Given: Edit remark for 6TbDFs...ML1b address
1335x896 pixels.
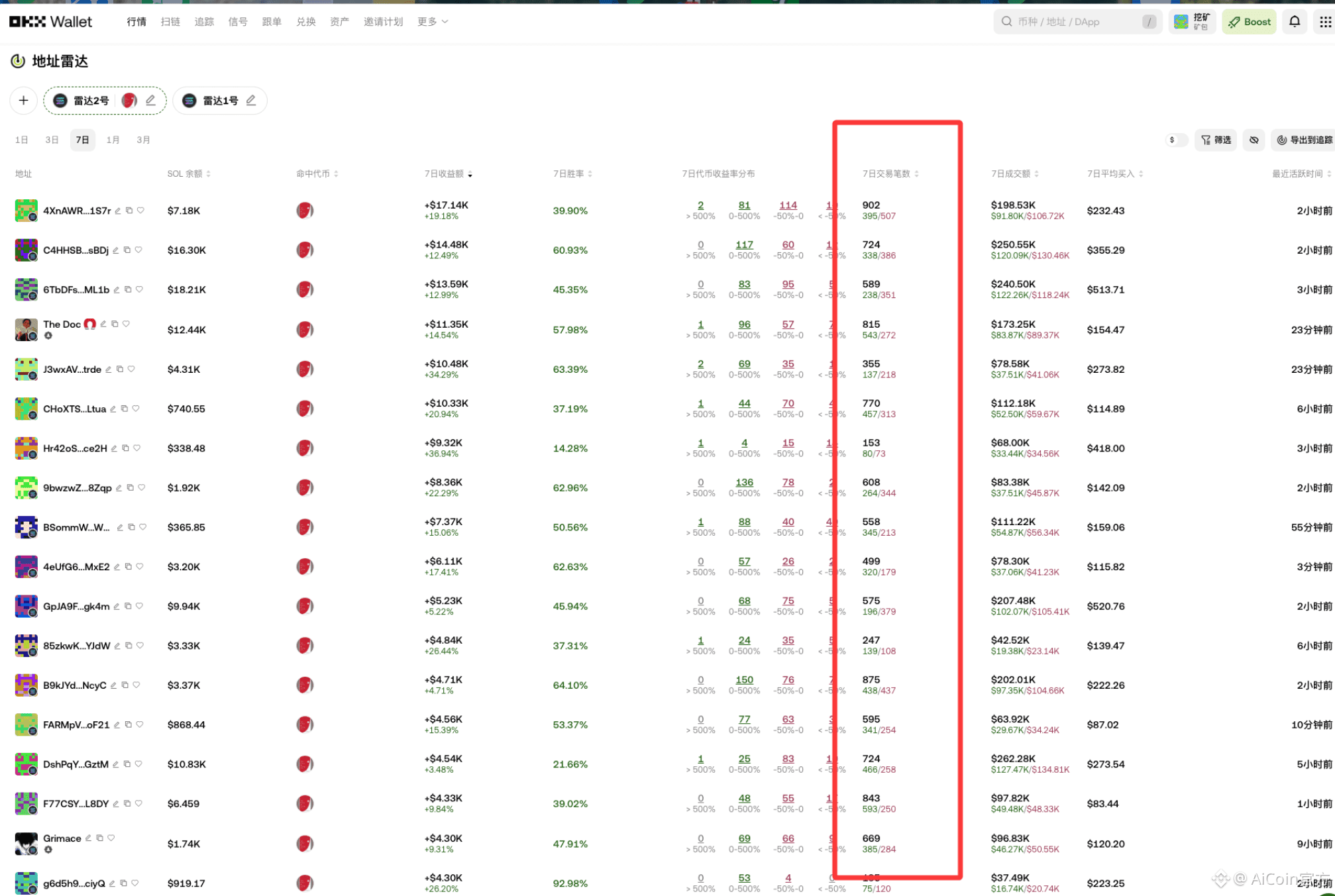Looking at the screenshot, I should 117,290.
